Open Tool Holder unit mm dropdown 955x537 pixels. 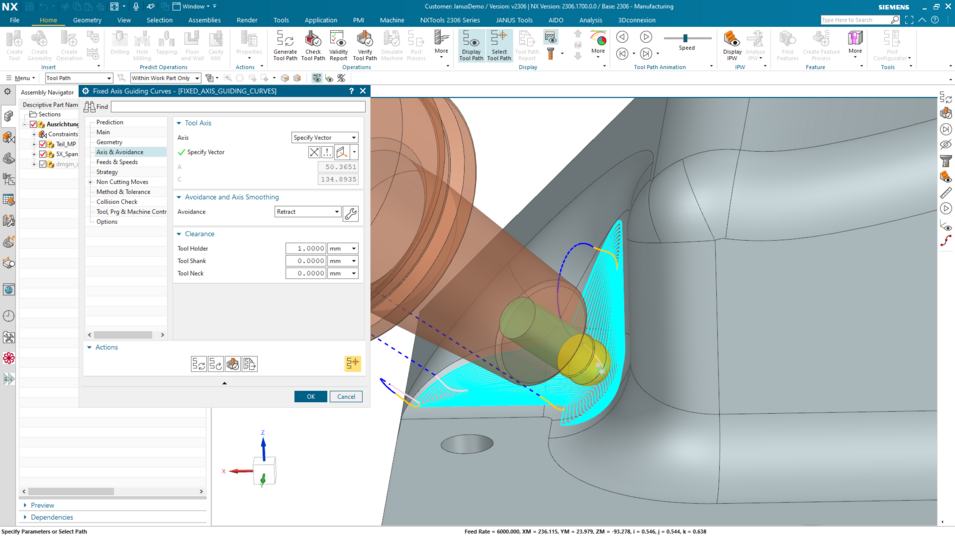[343, 248]
